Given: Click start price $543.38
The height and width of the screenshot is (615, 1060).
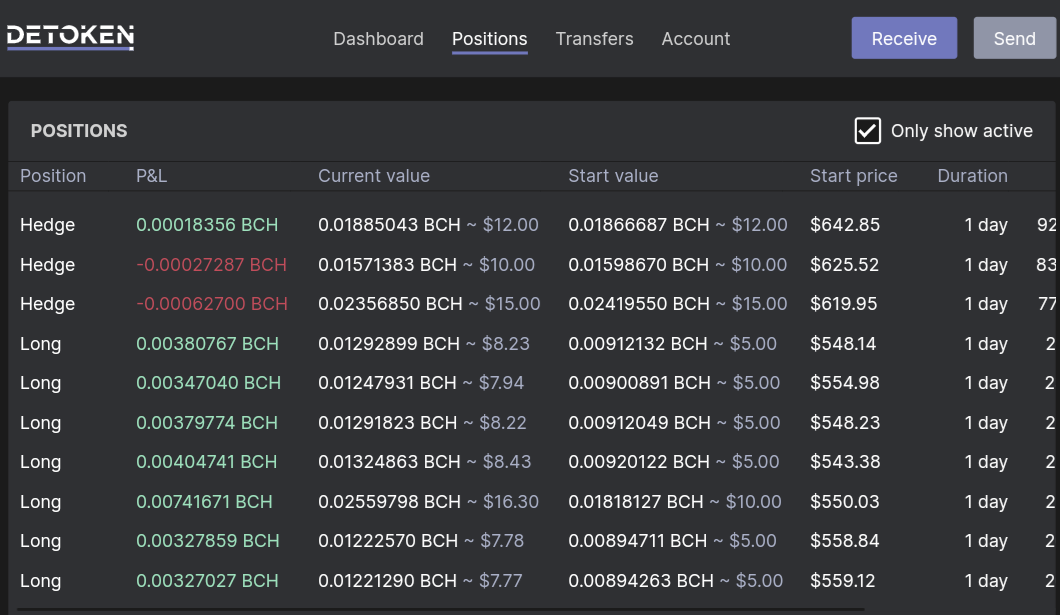Looking at the screenshot, I should click(x=845, y=462).
